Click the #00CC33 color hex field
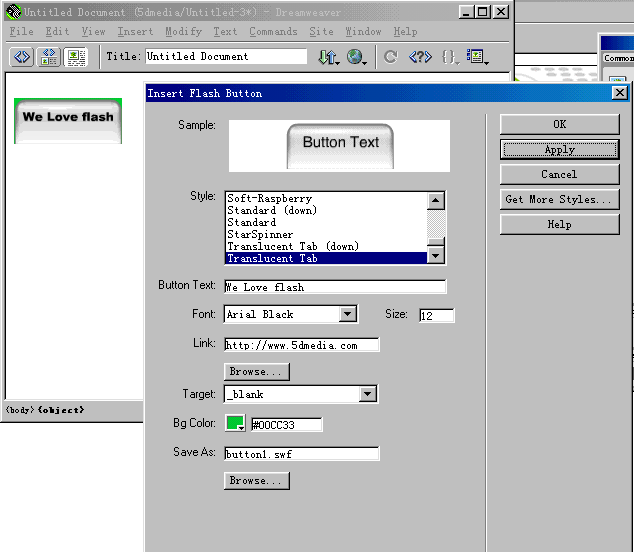 tap(287, 425)
